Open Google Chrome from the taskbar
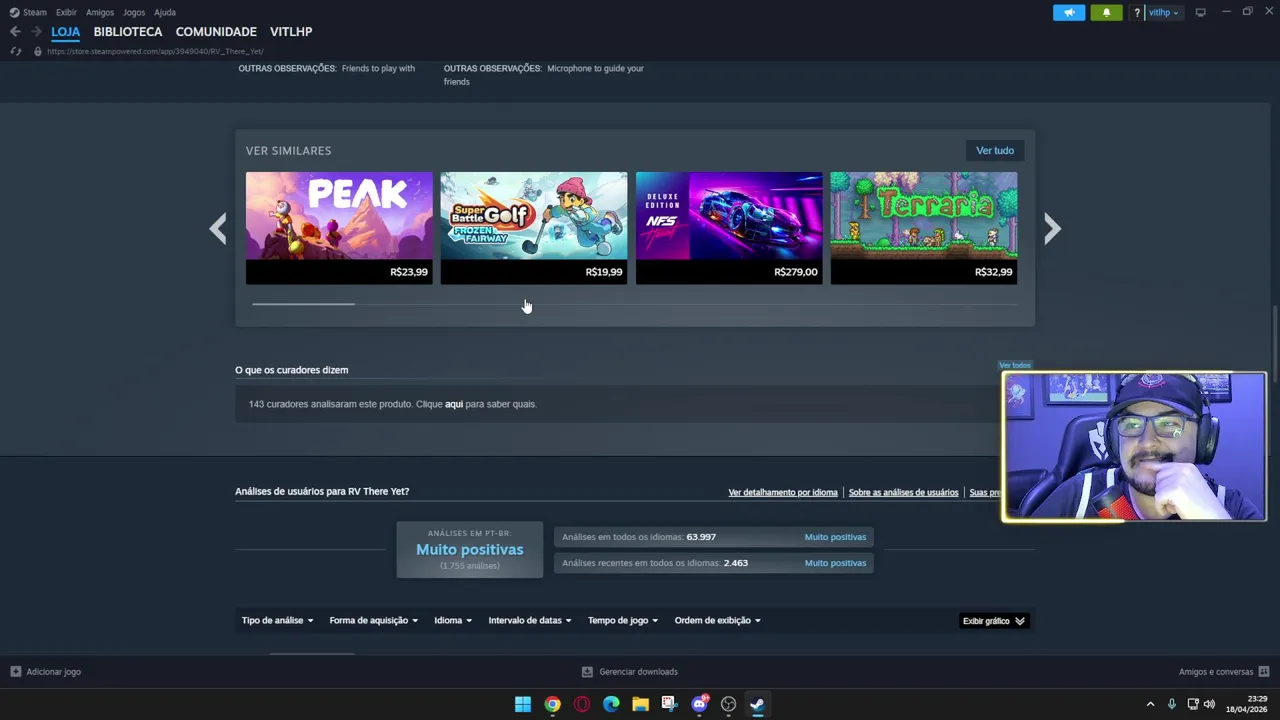This screenshot has height=720, width=1280. pos(552,704)
